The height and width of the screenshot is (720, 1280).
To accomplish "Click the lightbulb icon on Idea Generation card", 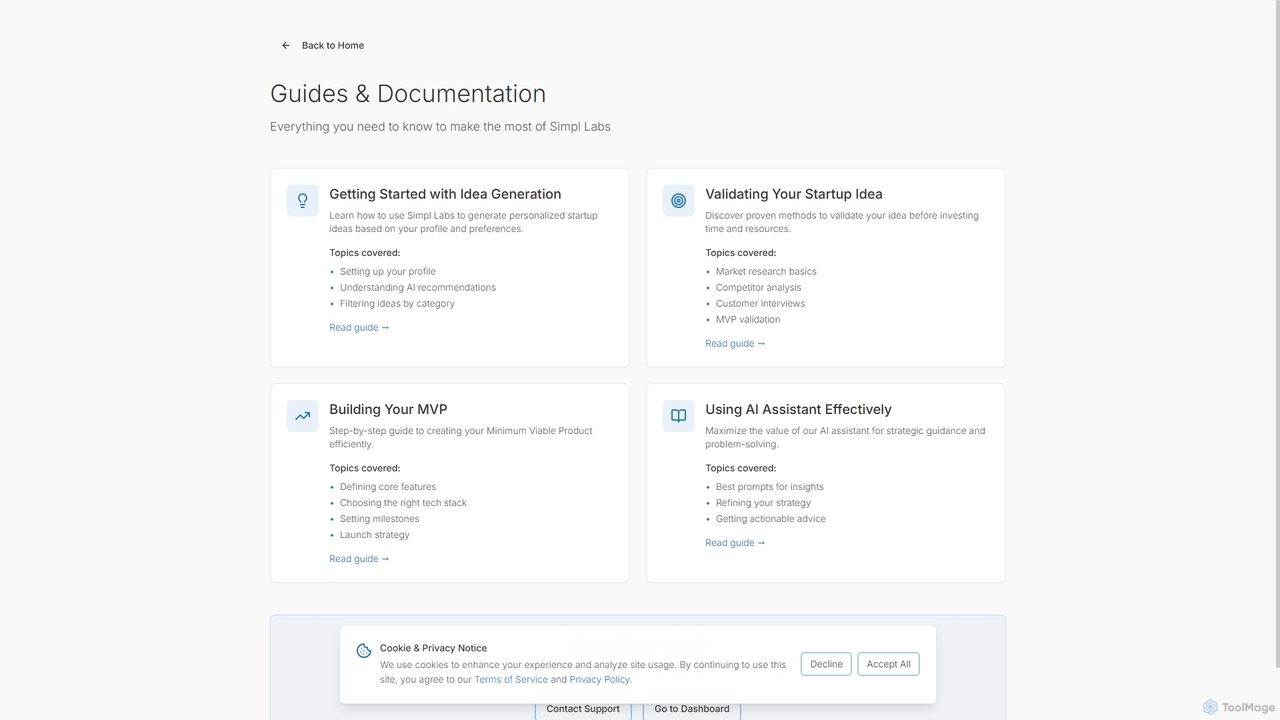I will (302, 200).
